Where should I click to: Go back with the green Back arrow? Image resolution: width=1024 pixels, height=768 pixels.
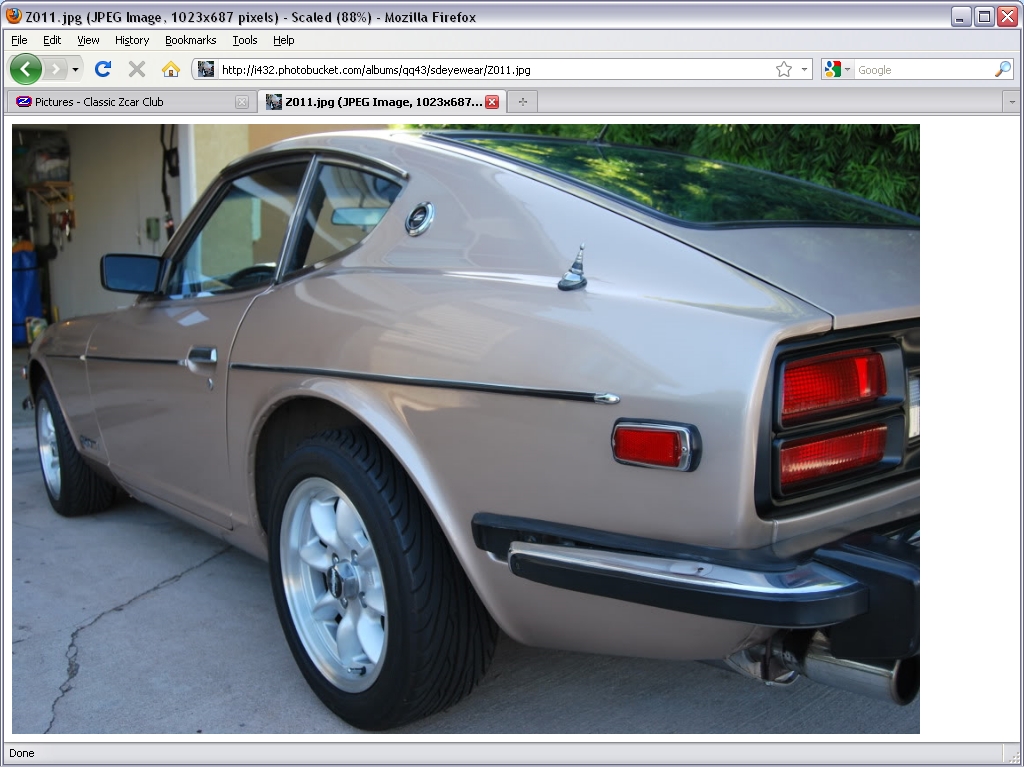point(26,69)
